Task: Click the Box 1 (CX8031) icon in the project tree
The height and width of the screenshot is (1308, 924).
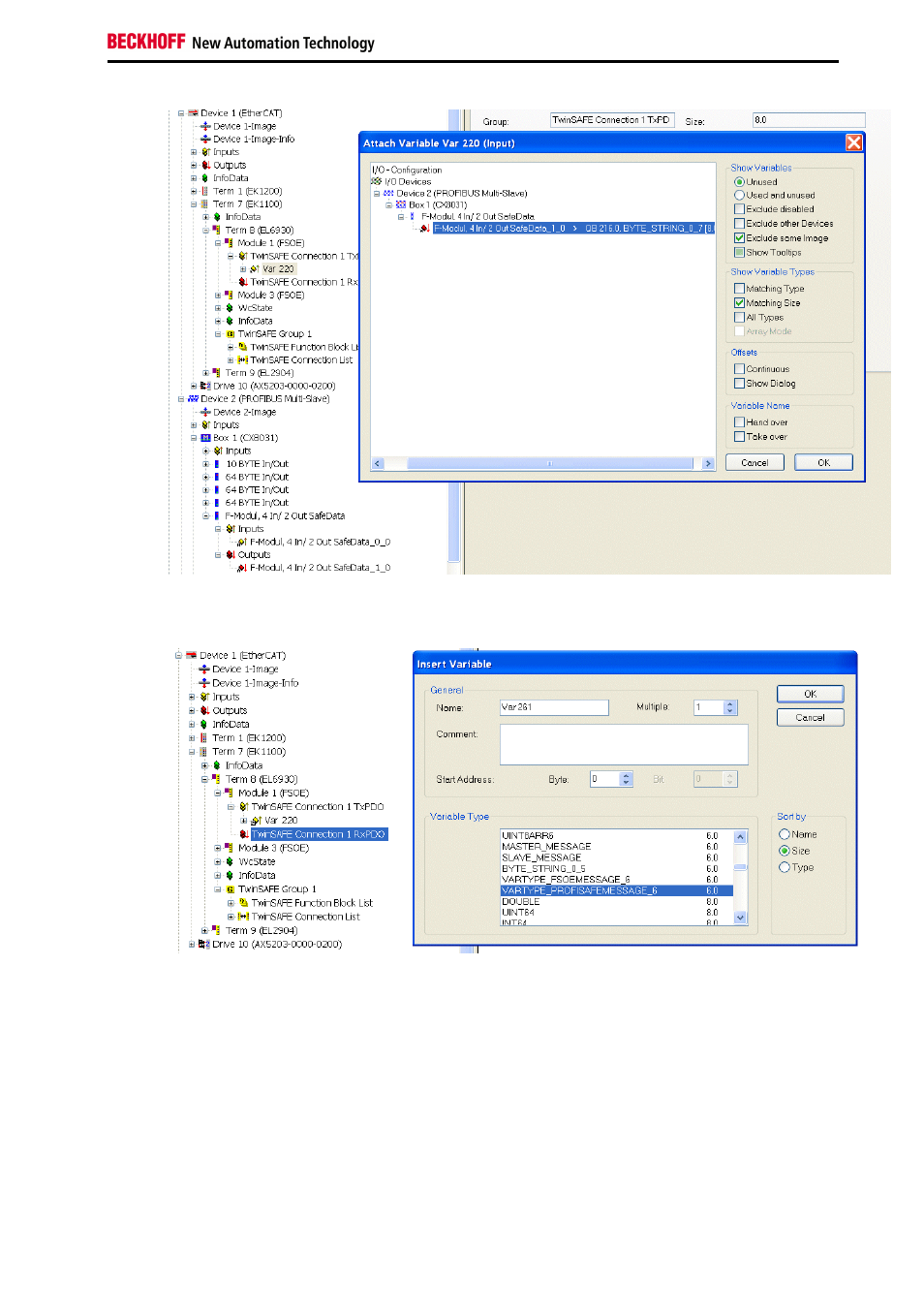Action: click(205, 438)
